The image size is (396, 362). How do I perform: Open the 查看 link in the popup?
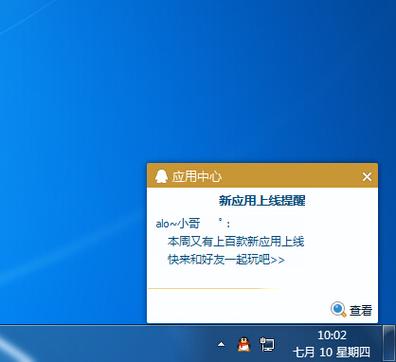(361, 311)
